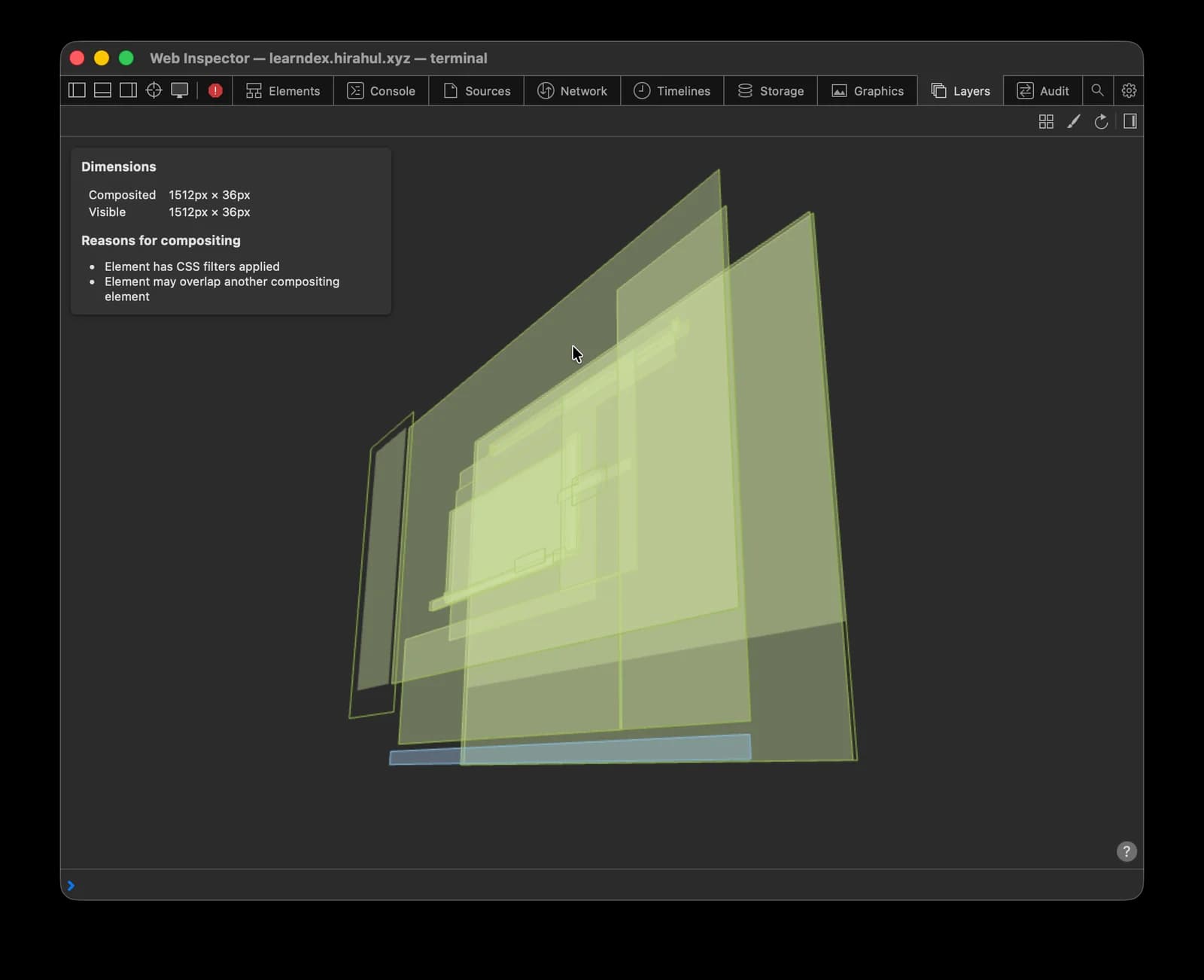Switch to the Graphics tab

868,91
